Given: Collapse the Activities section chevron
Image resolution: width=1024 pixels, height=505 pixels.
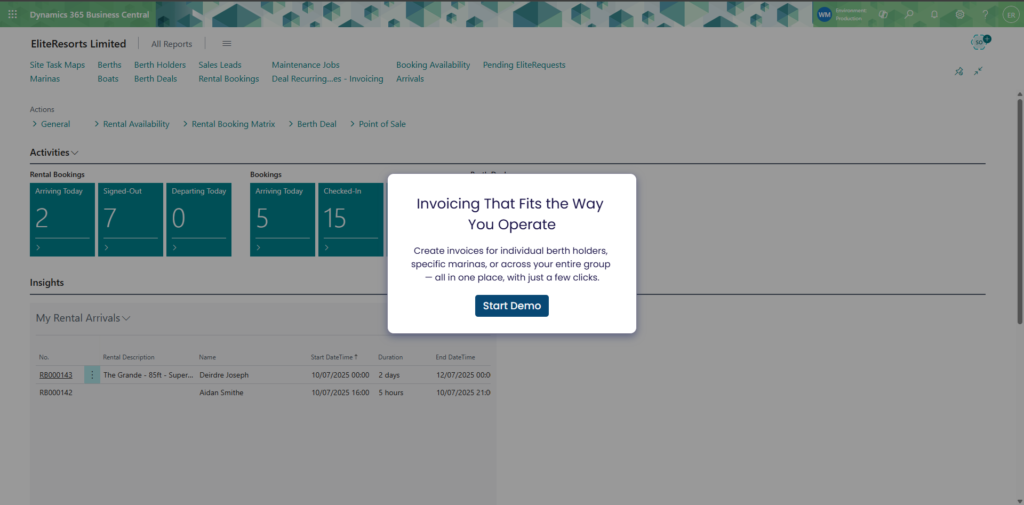Looking at the screenshot, I should pos(75,153).
